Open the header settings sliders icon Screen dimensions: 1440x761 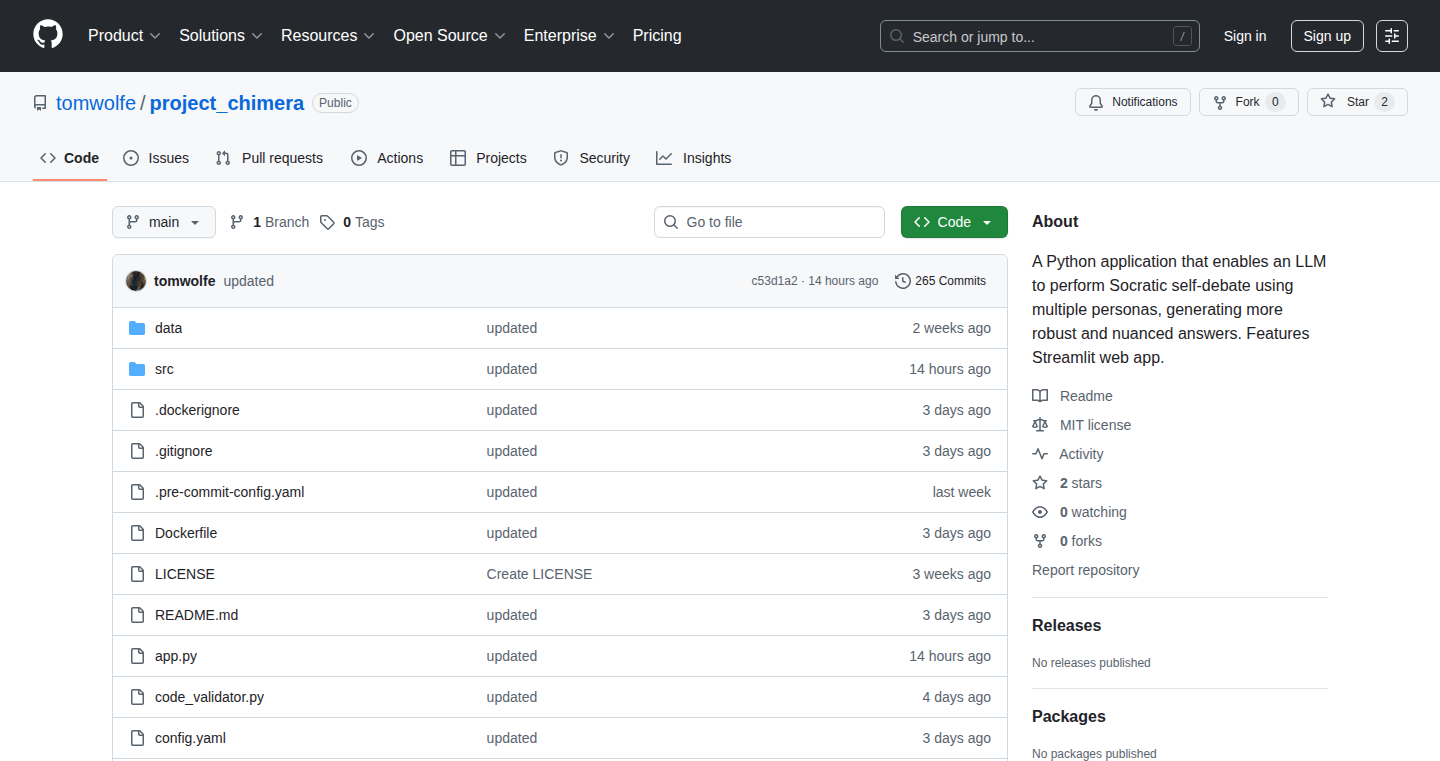click(1392, 36)
